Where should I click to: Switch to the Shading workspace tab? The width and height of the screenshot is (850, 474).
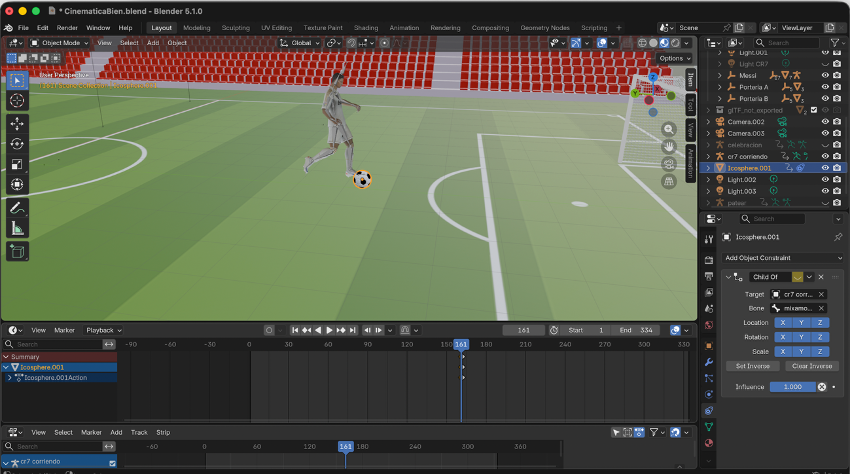click(x=366, y=28)
